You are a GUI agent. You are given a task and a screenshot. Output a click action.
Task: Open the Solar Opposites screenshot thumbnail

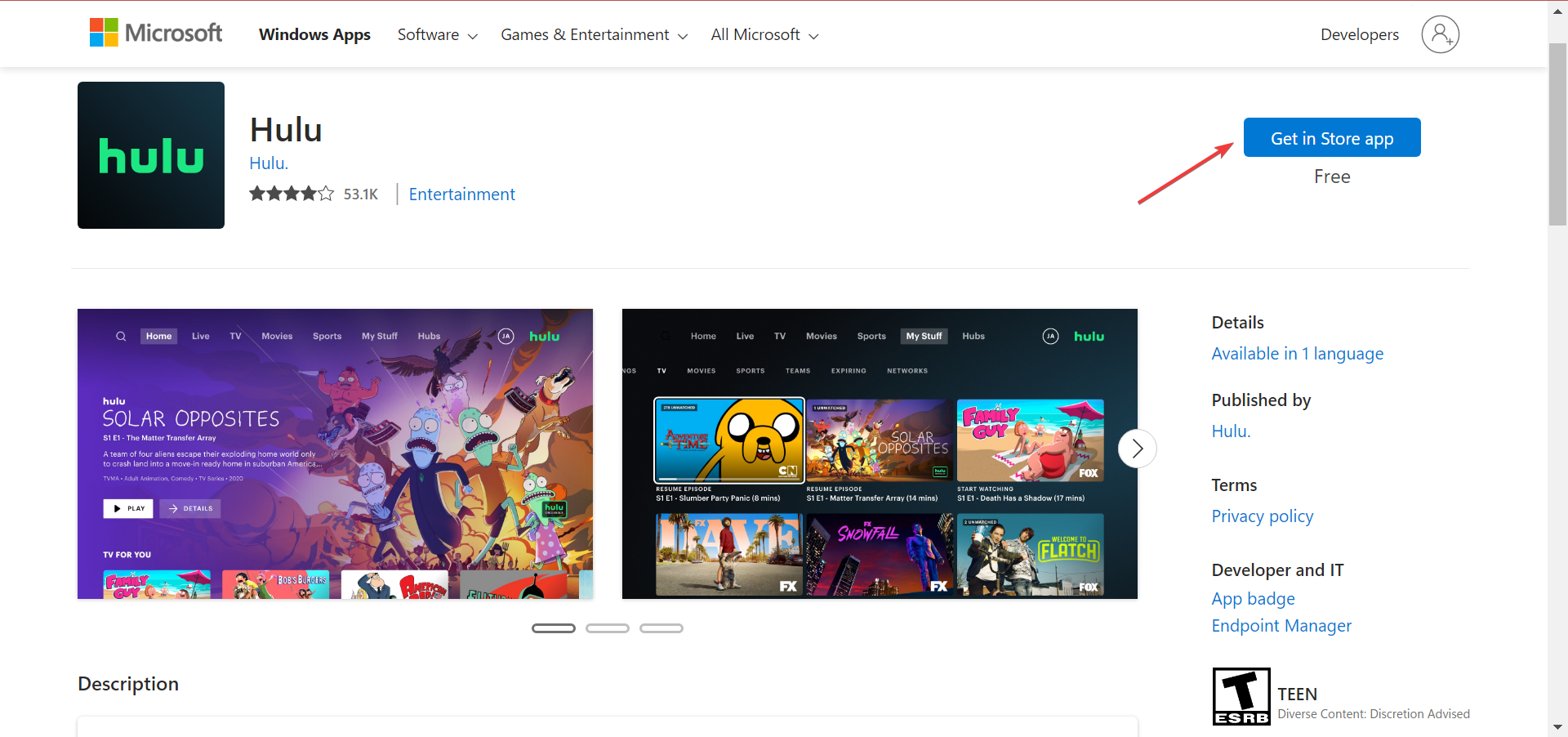point(335,453)
